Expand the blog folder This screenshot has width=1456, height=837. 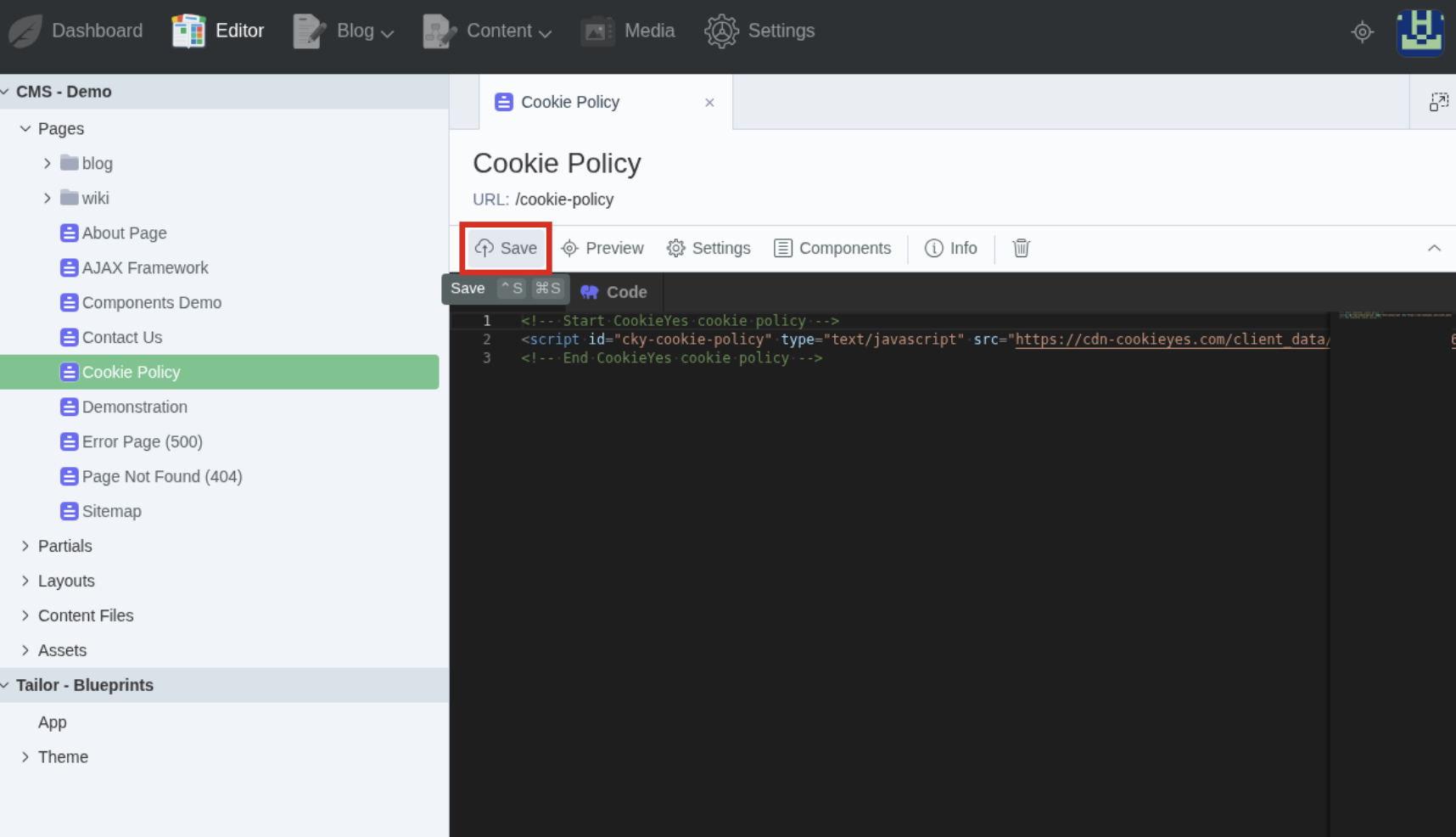[48, 163]
